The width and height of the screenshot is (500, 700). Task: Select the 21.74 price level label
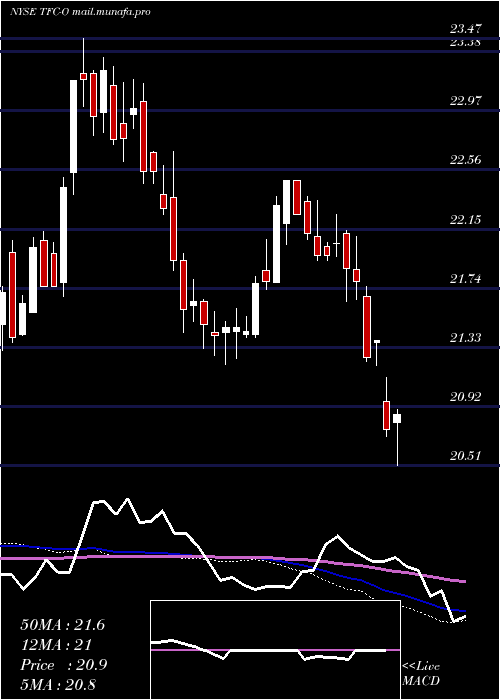click(466, 279)
